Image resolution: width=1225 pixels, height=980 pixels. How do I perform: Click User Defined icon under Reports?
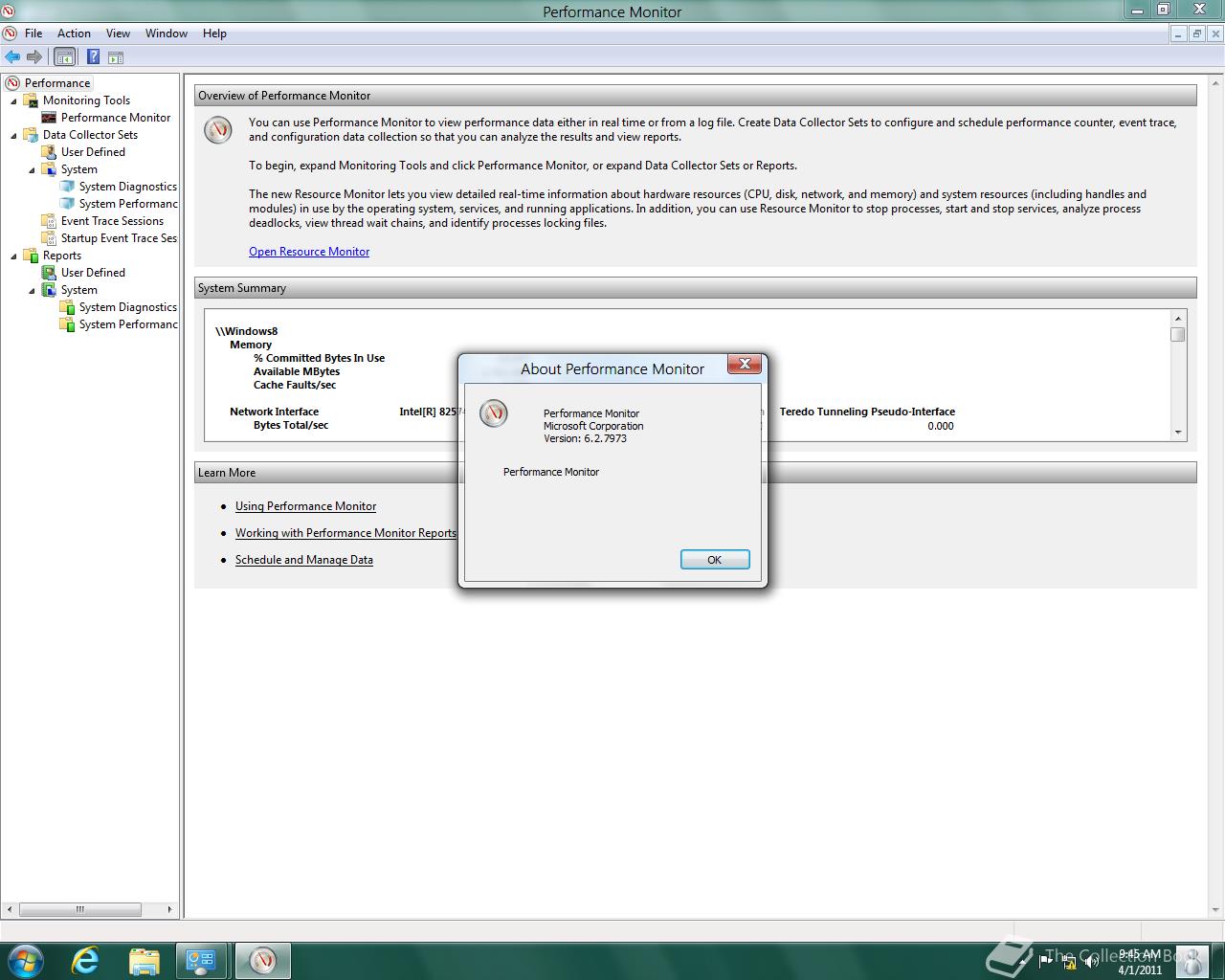pyautogui.click(x=49, y=273)
